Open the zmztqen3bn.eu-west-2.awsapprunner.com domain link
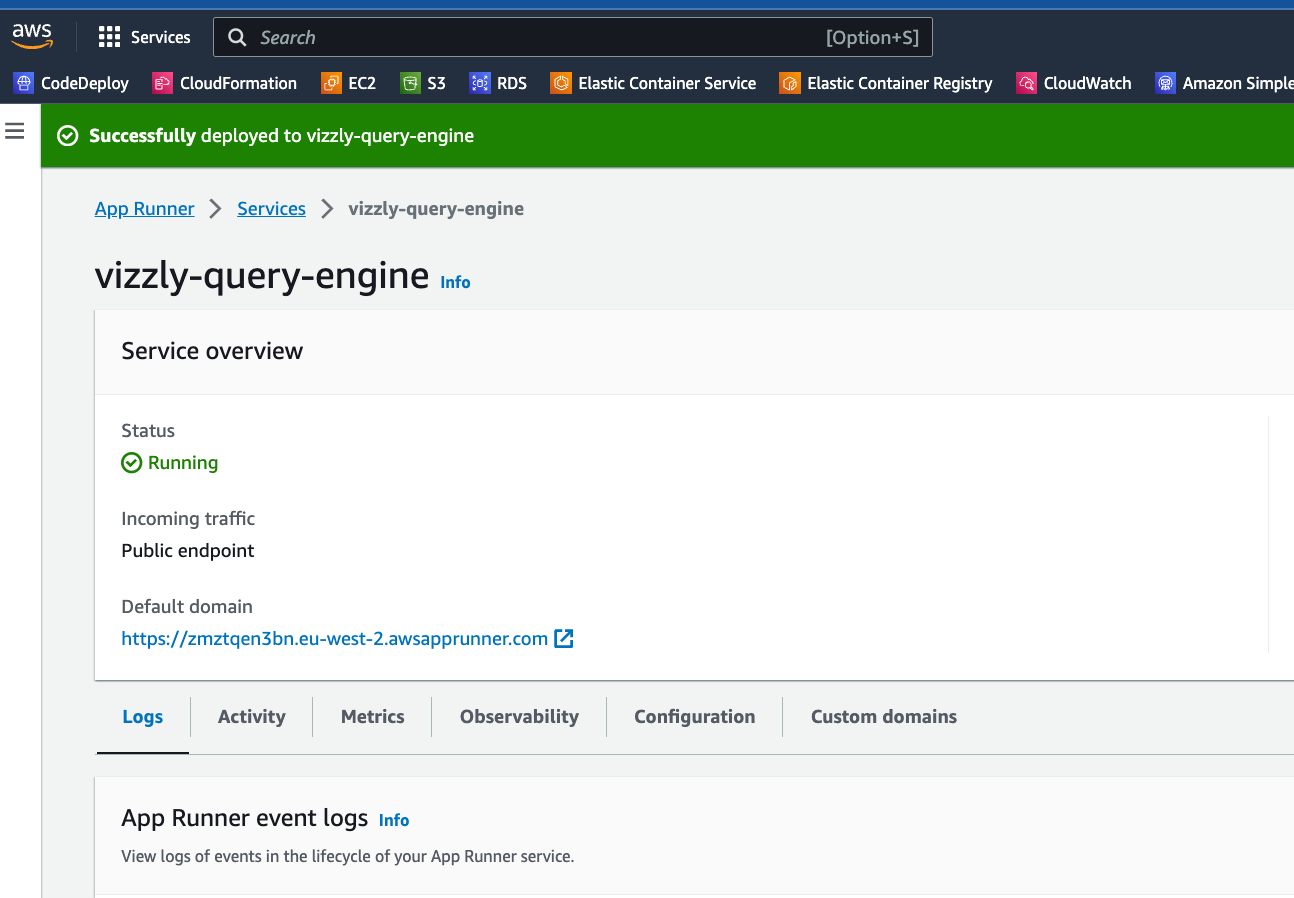Viewport: 1294px width, 898px height. pos(334,638)
